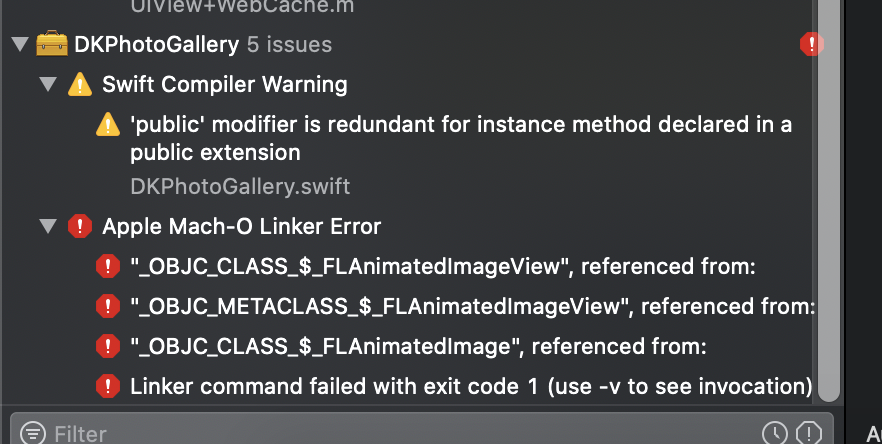Open the DKPhotoGallery.swift file reference
882x444 pixels.
click(240, 186)
